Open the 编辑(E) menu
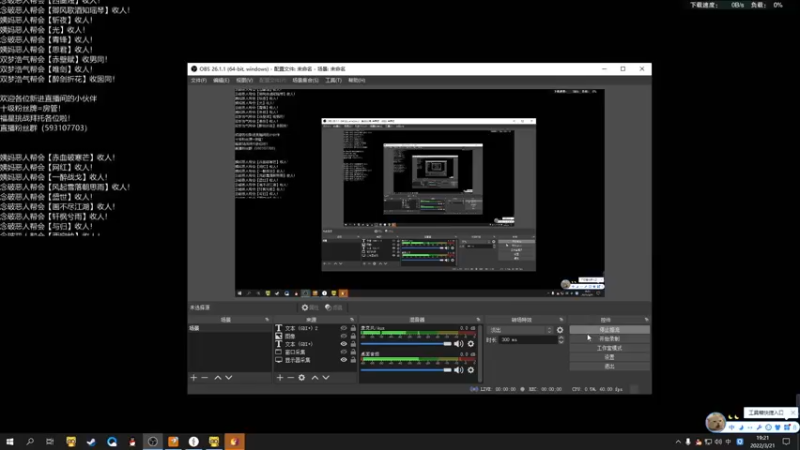The width and height of the screenshot is (800, 450). [x=221, y=81]
